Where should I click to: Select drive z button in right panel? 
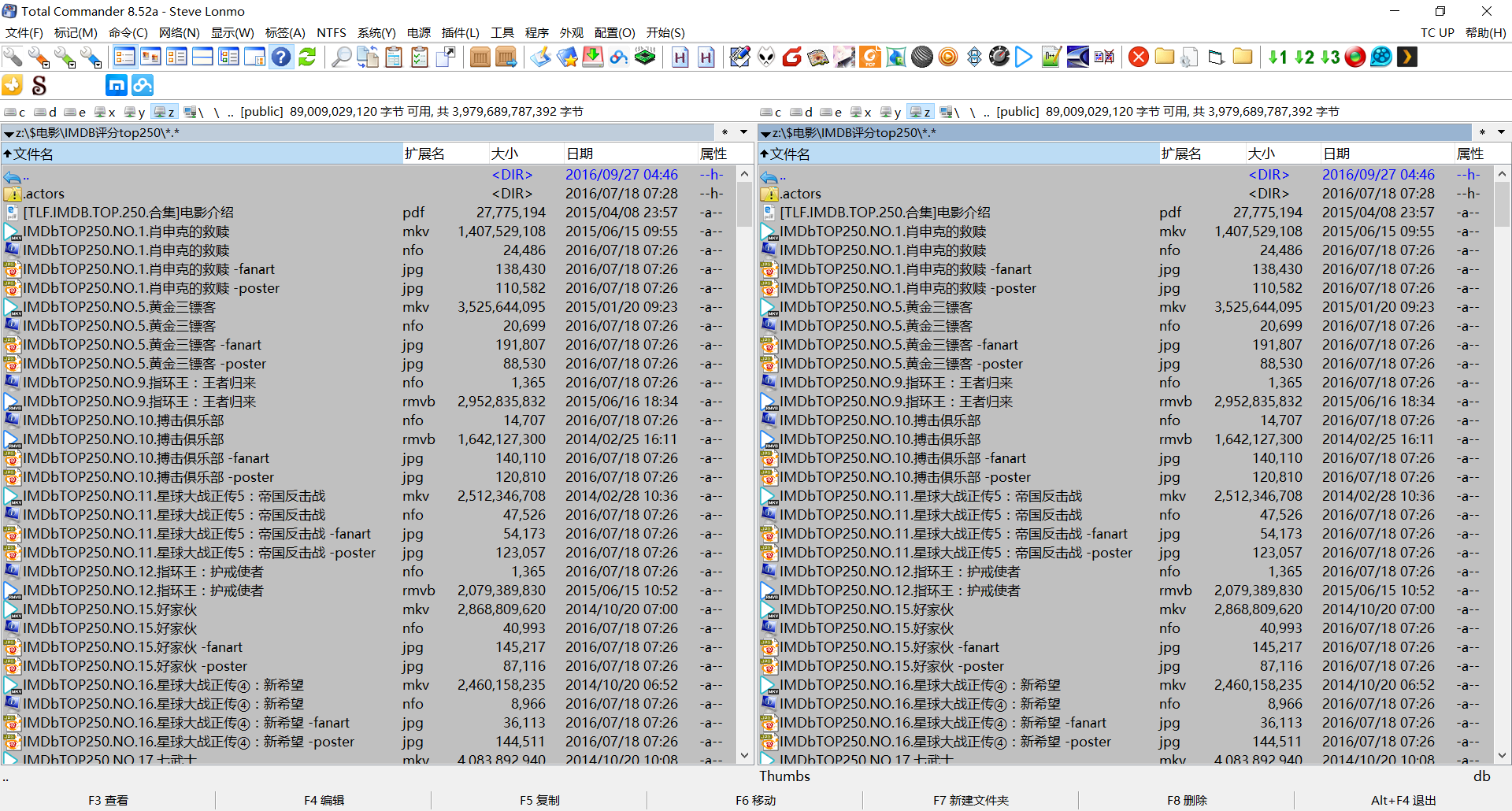(921, 112)
